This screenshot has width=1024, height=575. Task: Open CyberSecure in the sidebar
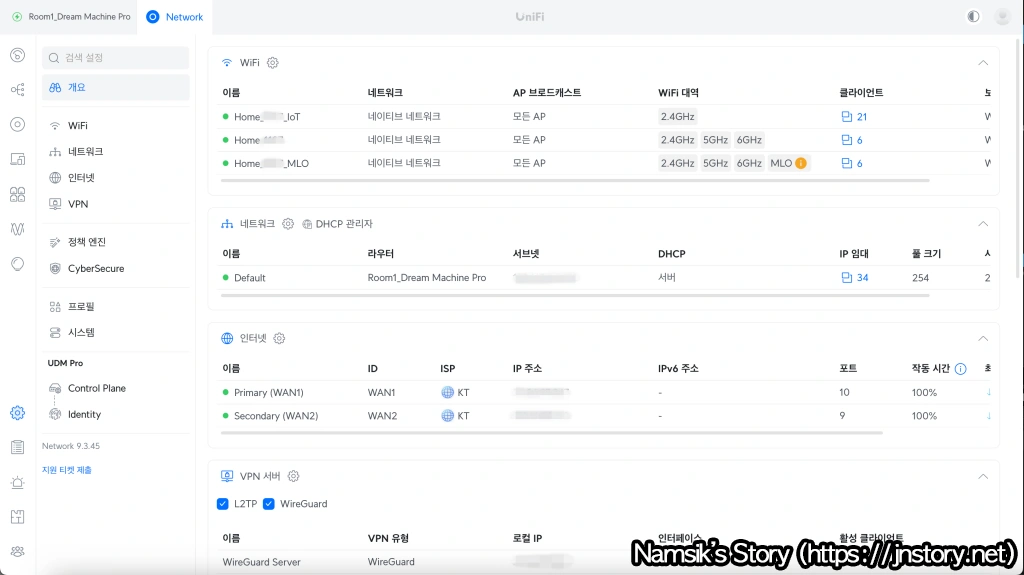click(96, 268)
